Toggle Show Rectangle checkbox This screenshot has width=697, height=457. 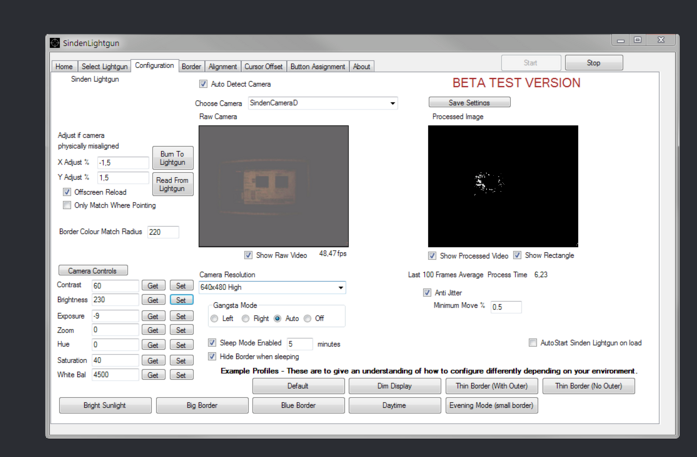tap(517, 255)
